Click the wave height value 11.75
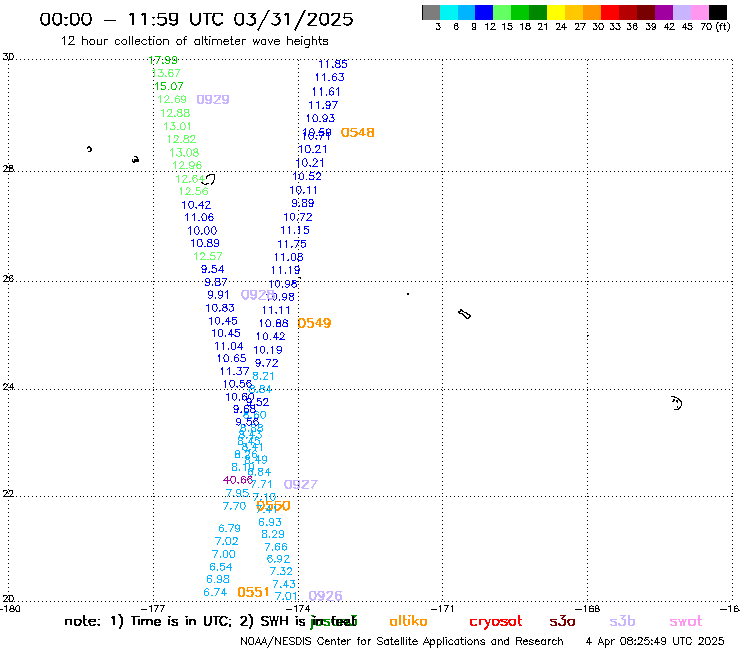This screenshot has height=650, width=740. coord(292,245)
